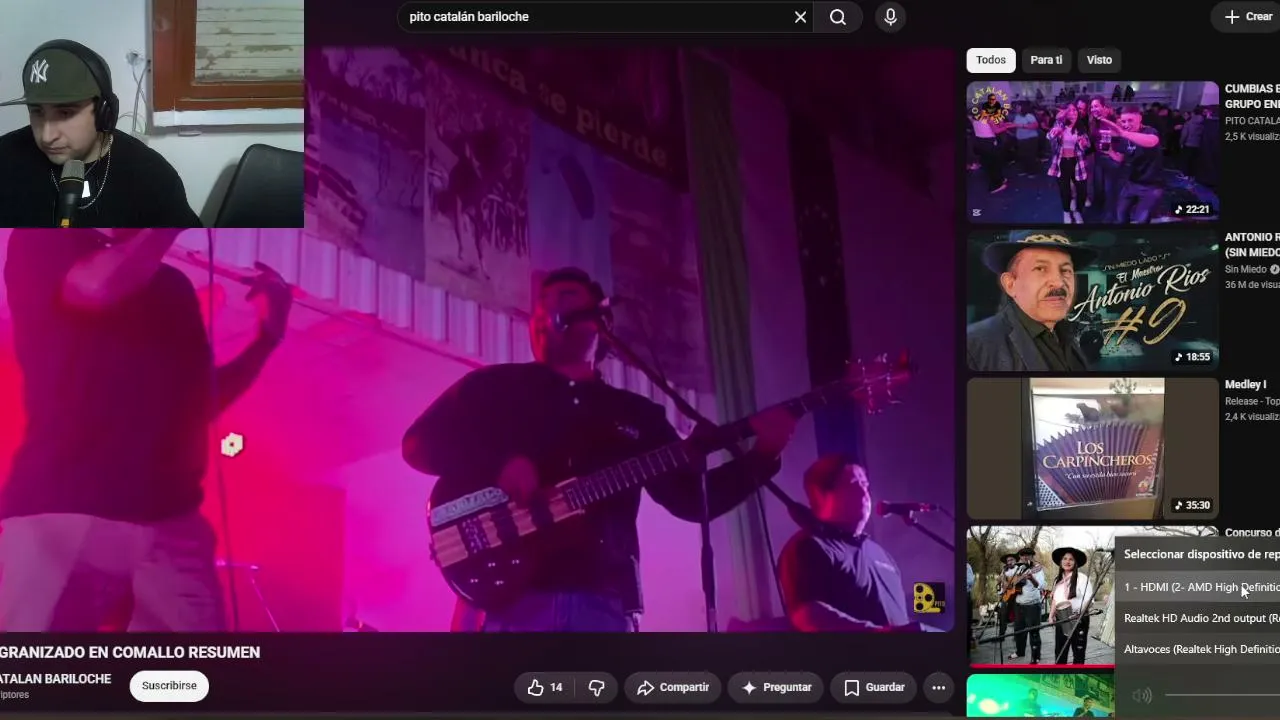Click the Compartir share button

[673, 687]
